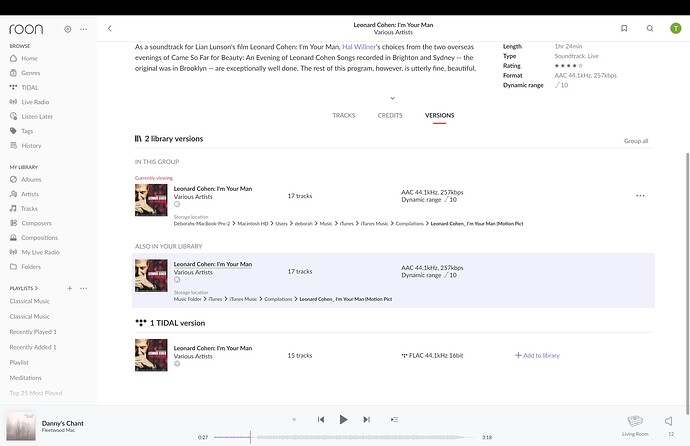Skip to previous track
Viewport: 690px width, 446px height.
pos(321,420)
